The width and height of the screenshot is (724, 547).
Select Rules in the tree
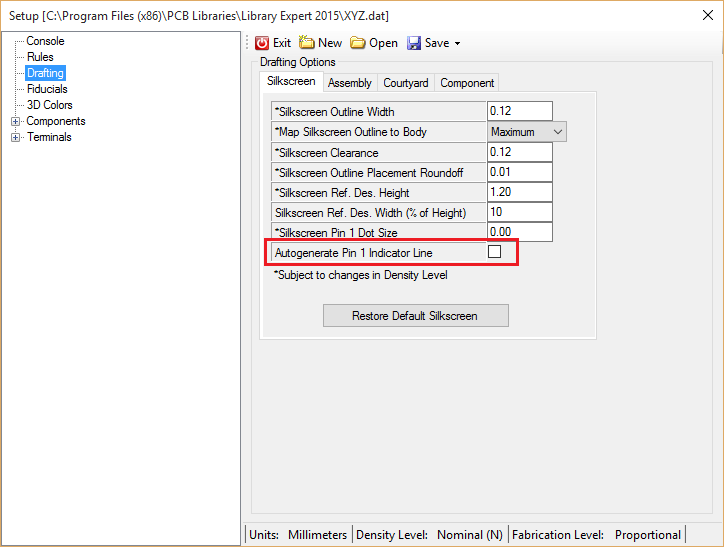pyautogui.click(x=40, y=57)
